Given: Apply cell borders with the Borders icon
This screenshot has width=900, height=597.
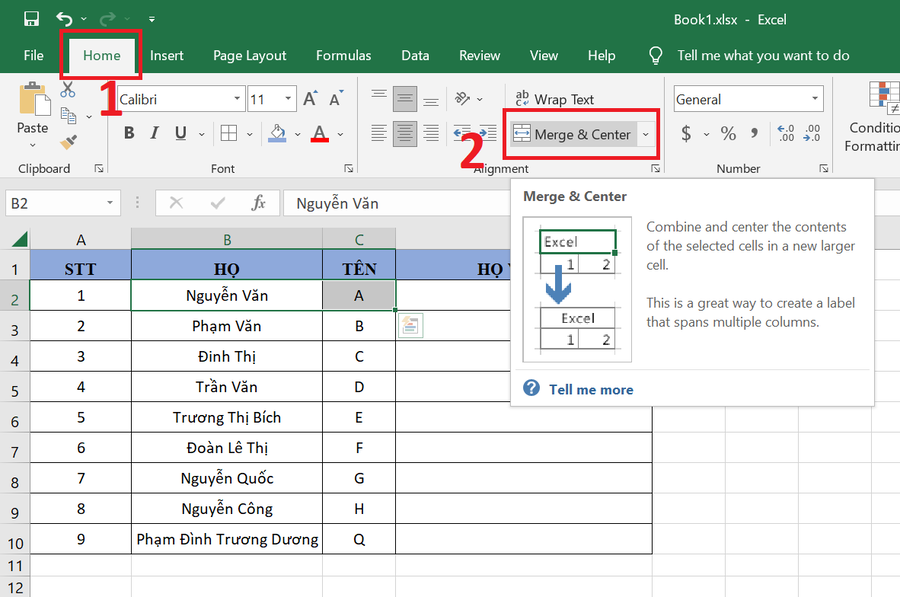Looking at the screenshot, I should coord(228,133).
